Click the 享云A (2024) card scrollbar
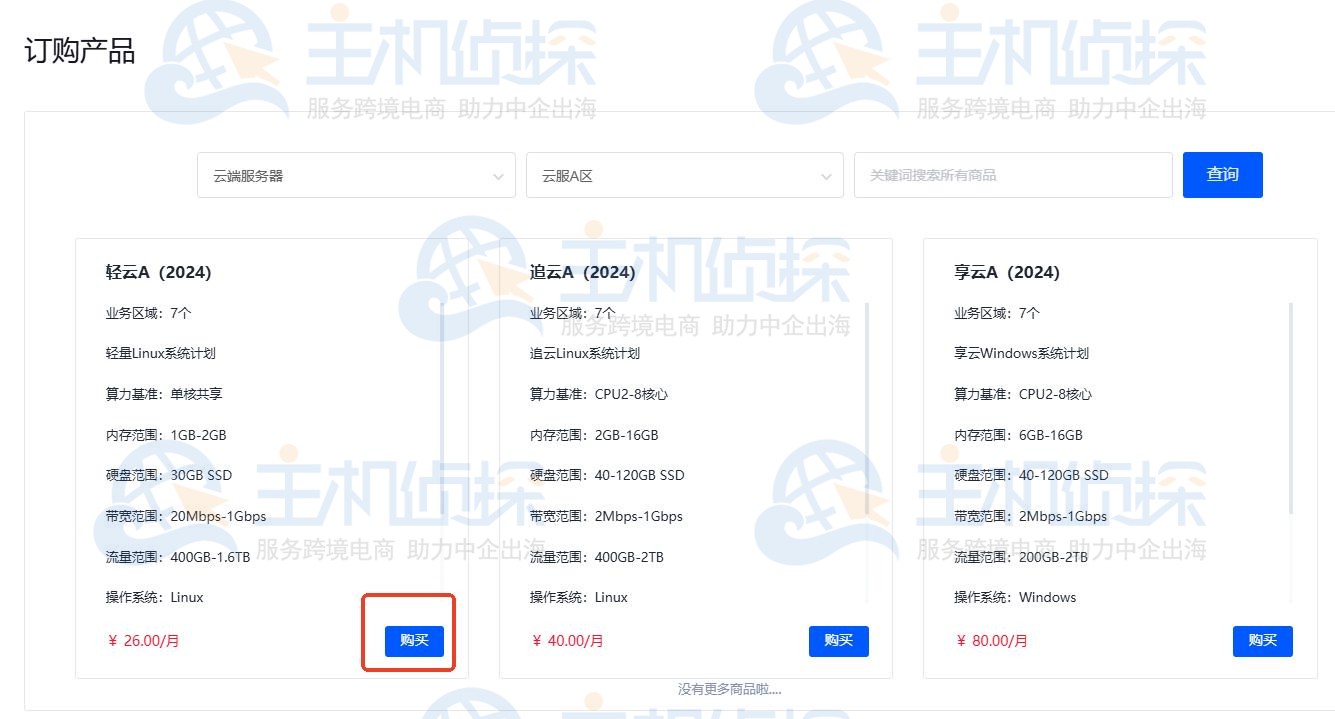This screenshot has height=719, width=1335. pos(1290,410)
